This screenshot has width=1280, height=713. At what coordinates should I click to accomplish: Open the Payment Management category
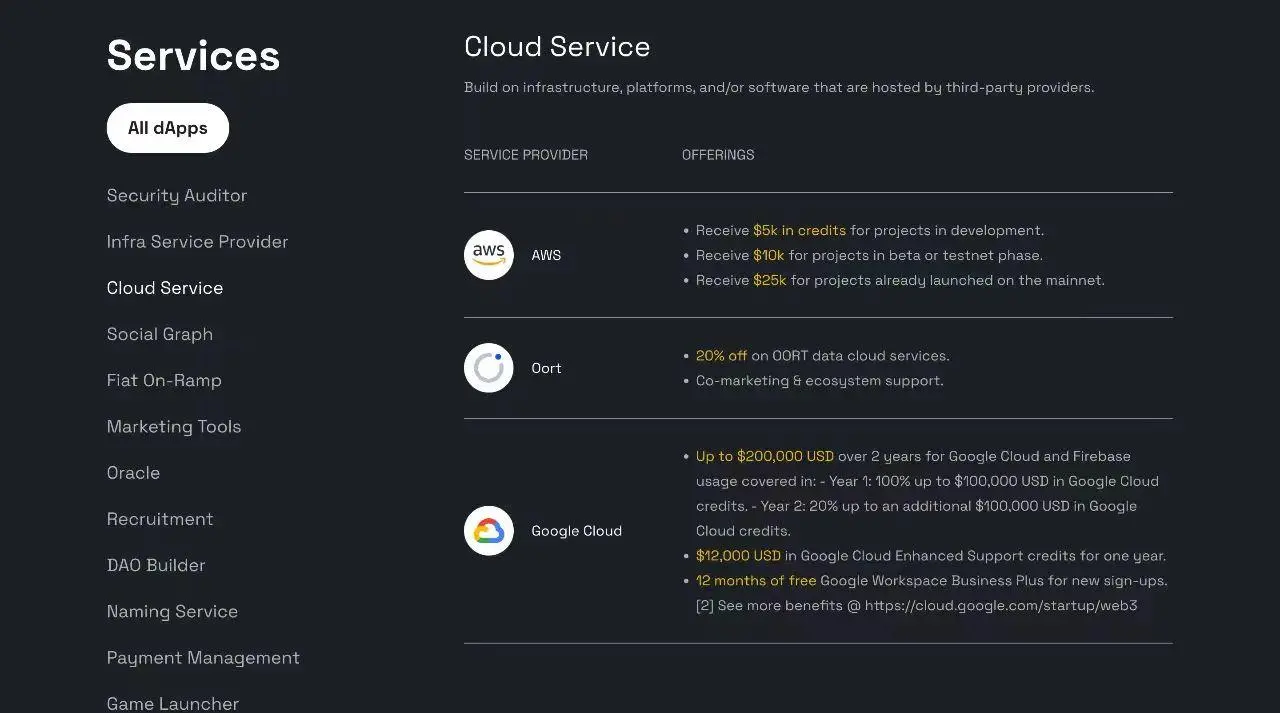[x=203, y=657]
